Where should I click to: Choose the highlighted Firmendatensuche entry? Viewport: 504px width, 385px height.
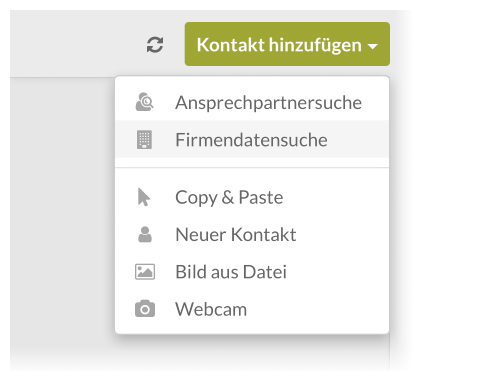click(252, 139)
